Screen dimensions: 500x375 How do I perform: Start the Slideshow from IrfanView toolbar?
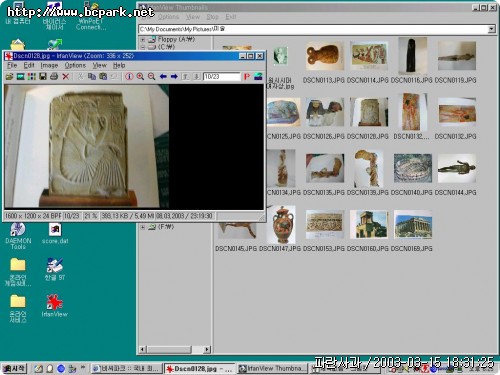pos(21,77)
